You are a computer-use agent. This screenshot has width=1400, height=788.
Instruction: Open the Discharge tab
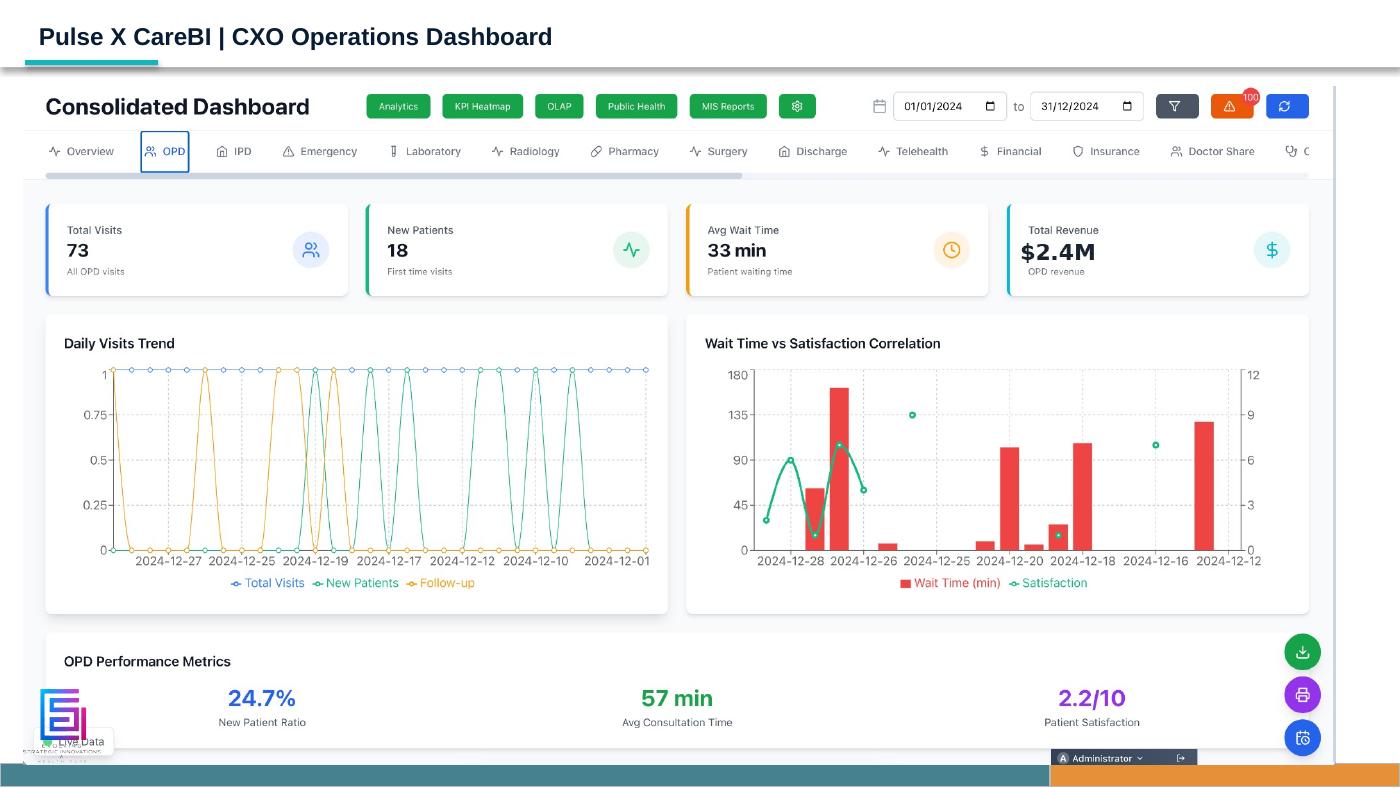[813, 152]
